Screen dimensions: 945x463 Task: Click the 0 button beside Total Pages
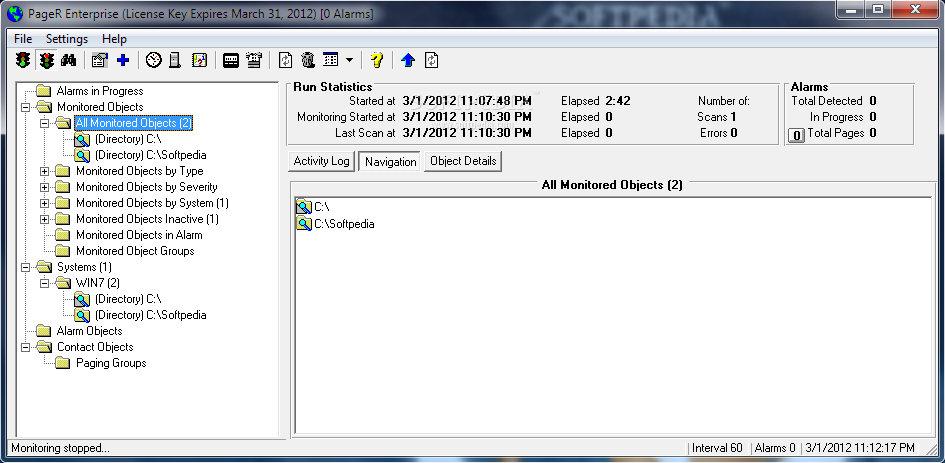click(796, 136)
